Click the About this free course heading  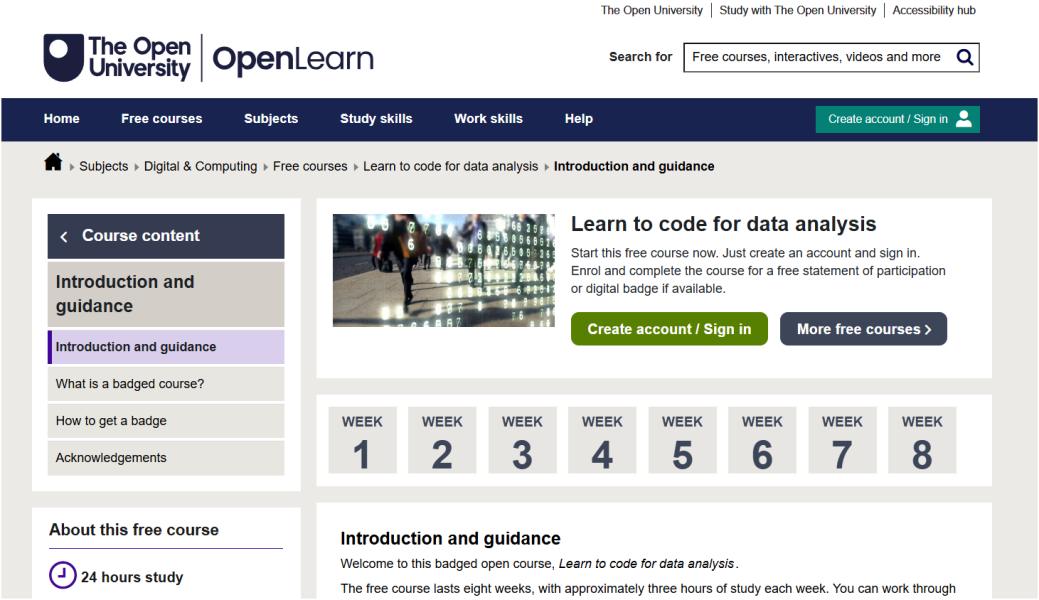pyautogui.click(x=134, y=530)
